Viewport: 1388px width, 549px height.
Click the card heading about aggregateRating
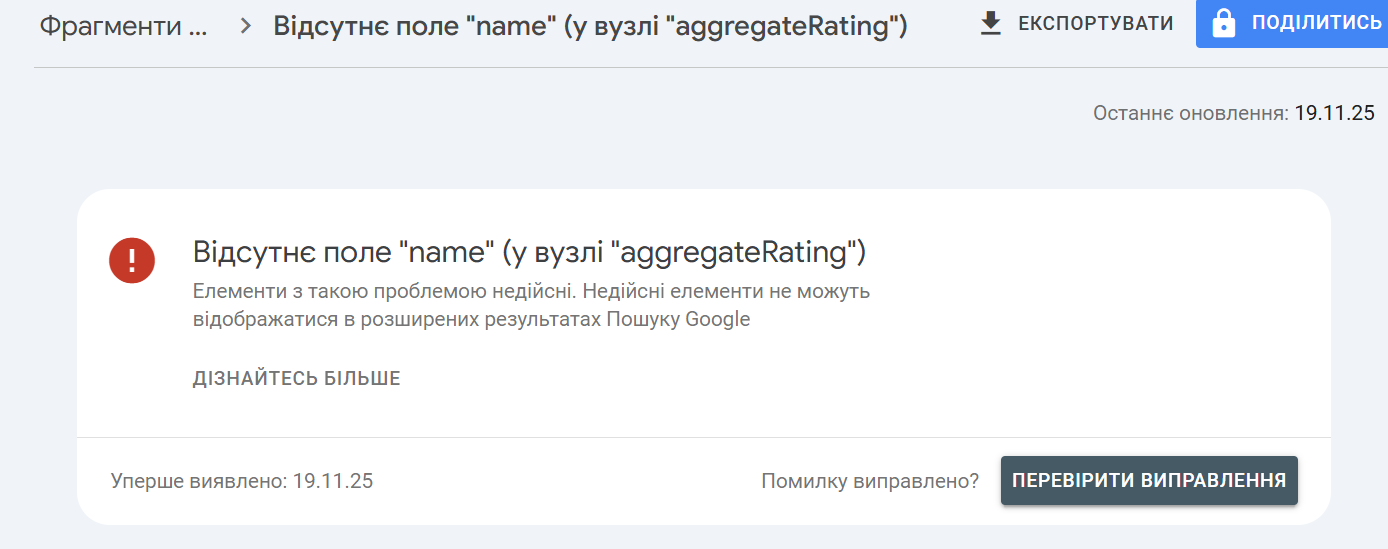pos(529,252)
